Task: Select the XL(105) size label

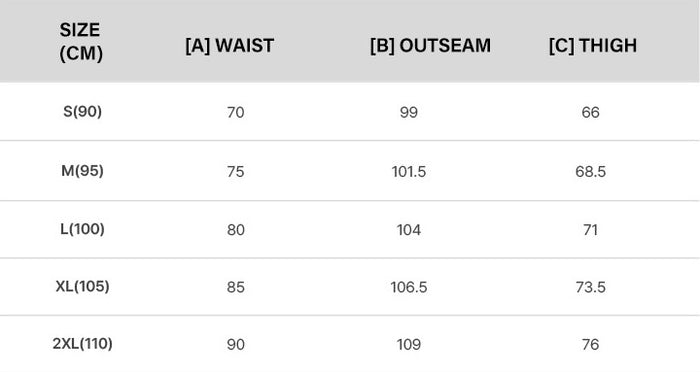Action: (x=83, y=286)
